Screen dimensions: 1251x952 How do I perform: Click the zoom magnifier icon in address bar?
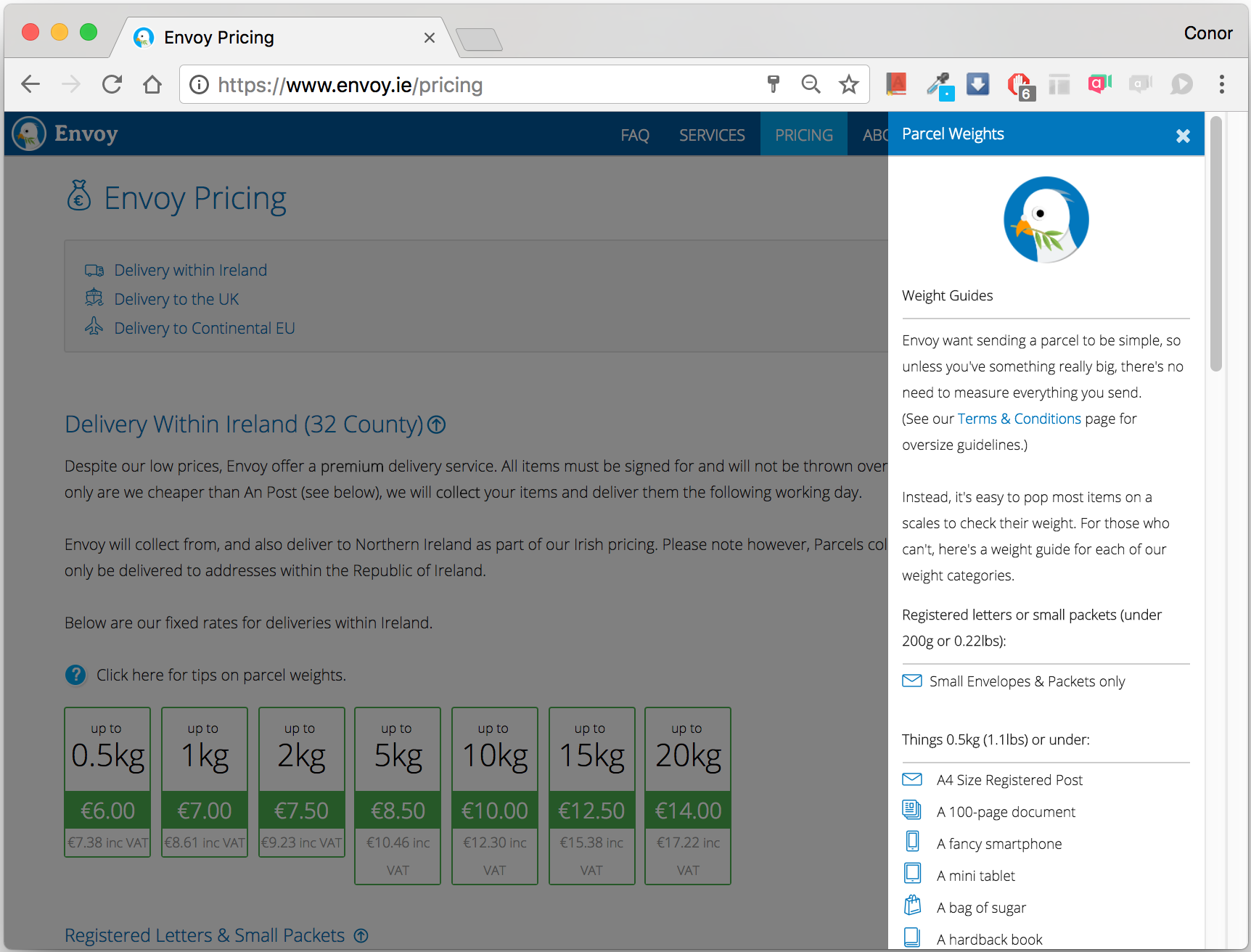point(811,84)
